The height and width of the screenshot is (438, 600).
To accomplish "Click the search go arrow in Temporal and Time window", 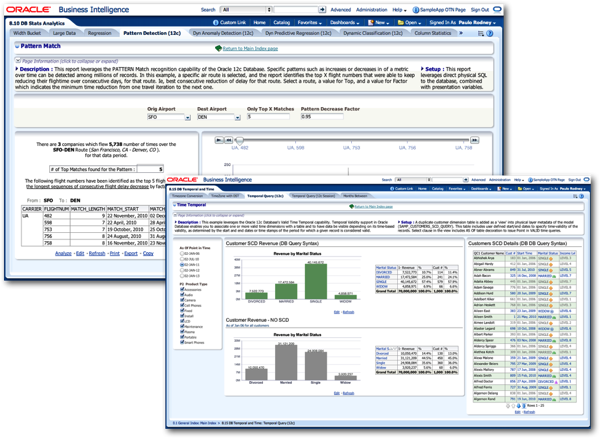I will (x=466, y=180).
